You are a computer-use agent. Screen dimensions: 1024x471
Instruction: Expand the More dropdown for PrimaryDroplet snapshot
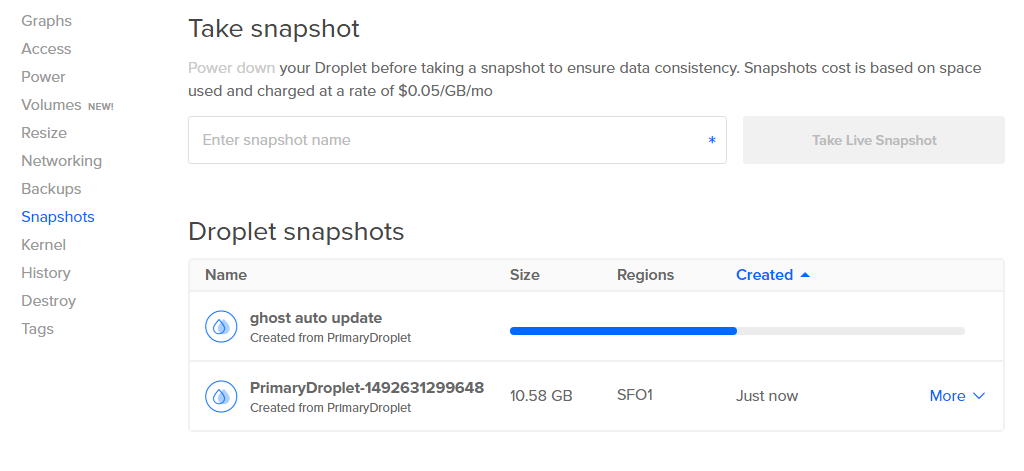tap(957, 396)
